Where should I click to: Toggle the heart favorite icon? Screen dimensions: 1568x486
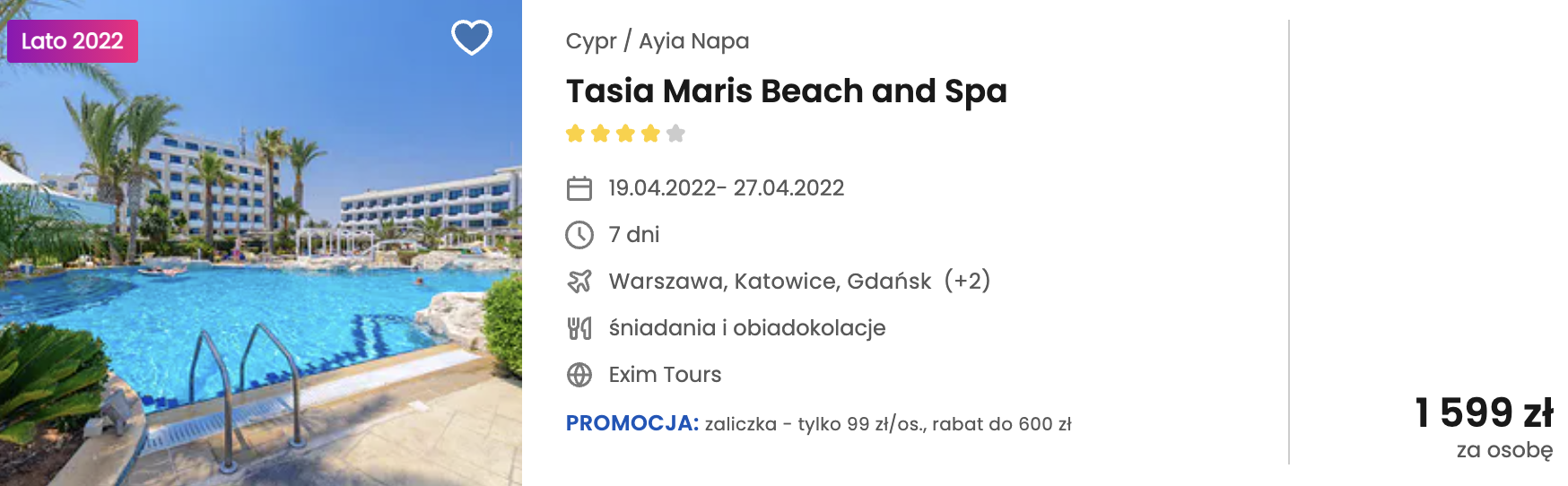471,38
